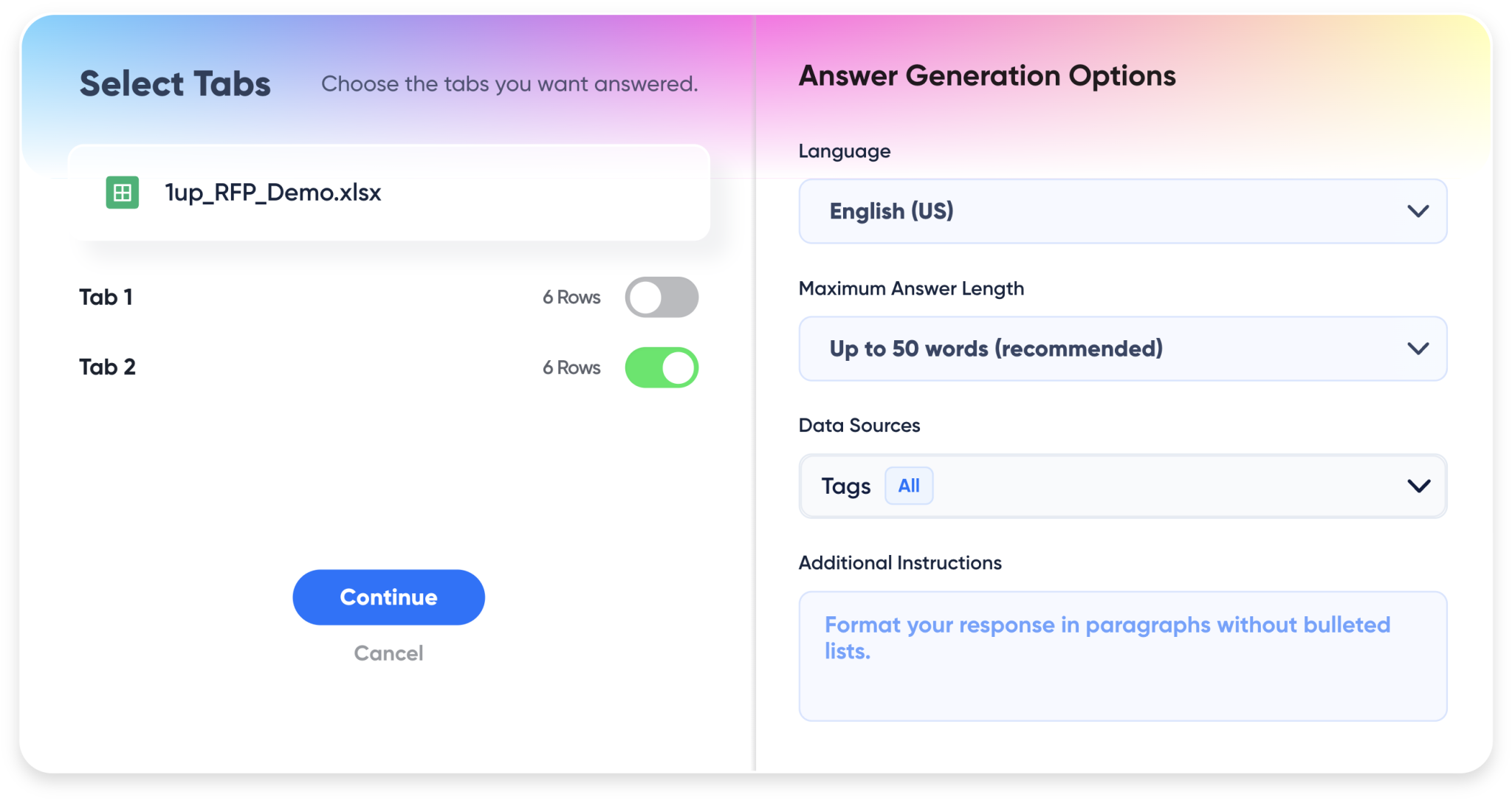Open the Data Sources chevron for Tags
The image size is (1512, 803).
point(1418,486)
